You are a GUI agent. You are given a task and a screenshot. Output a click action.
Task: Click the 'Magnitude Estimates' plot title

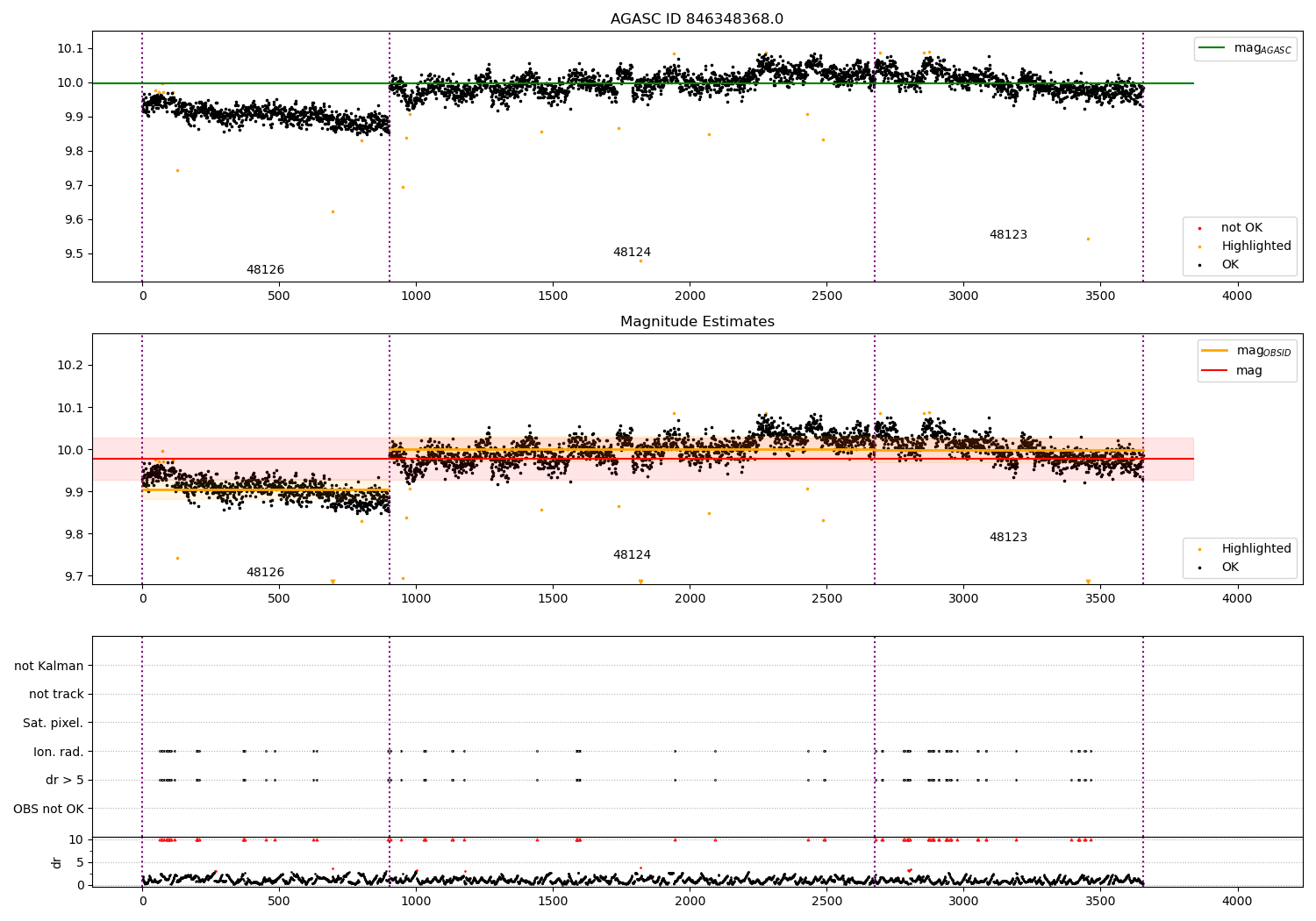point(697,322)
